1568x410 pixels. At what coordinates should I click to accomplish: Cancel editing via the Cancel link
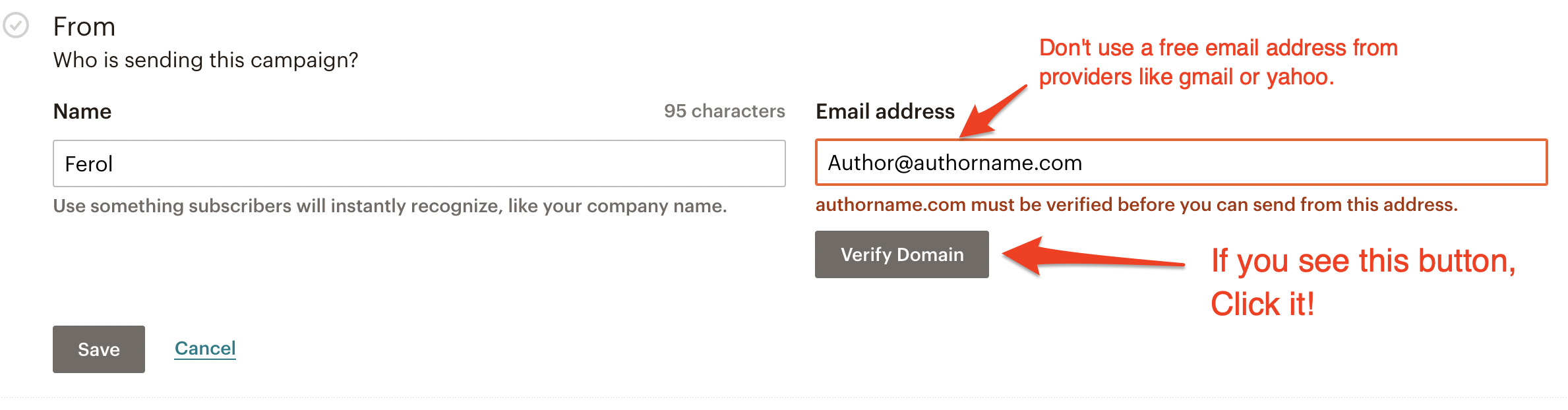tap(205, 348)
